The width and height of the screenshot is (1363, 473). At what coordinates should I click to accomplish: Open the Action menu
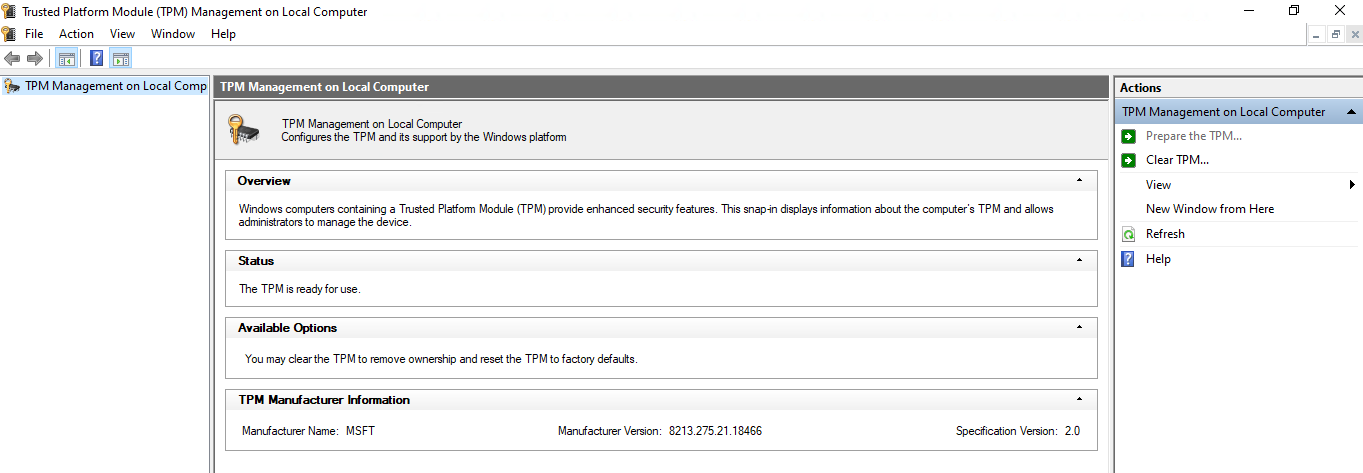pyautogui.click(x=76, y=34)
